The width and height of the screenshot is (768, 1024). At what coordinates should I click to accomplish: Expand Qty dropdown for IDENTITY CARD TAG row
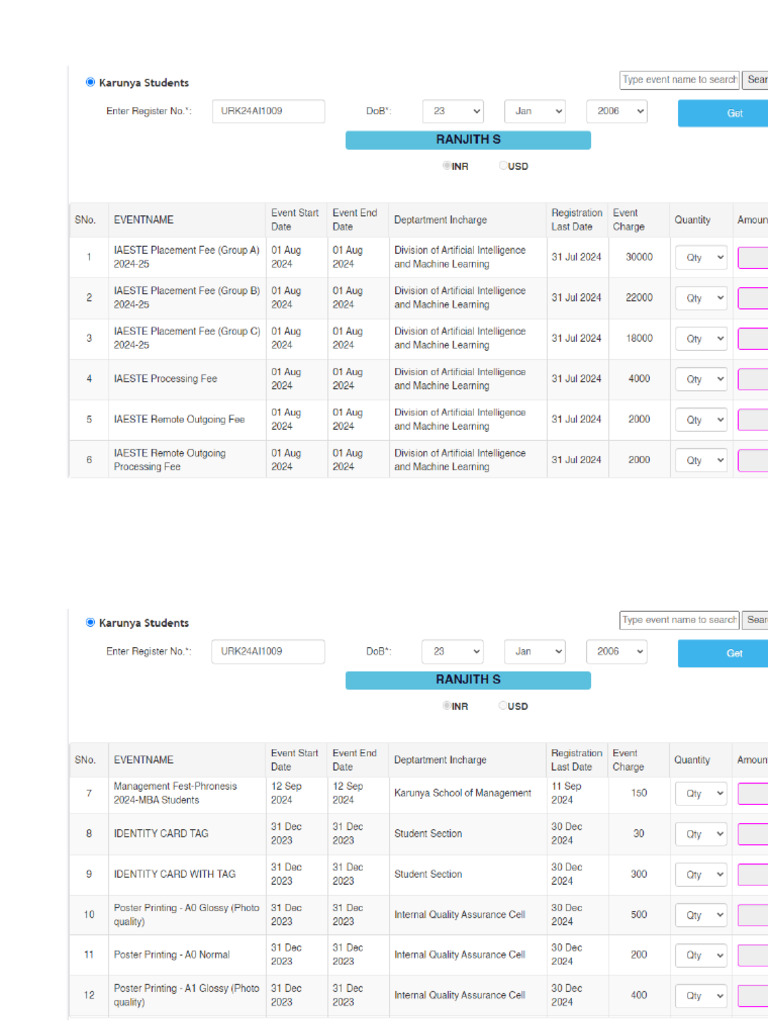[701, 834]
